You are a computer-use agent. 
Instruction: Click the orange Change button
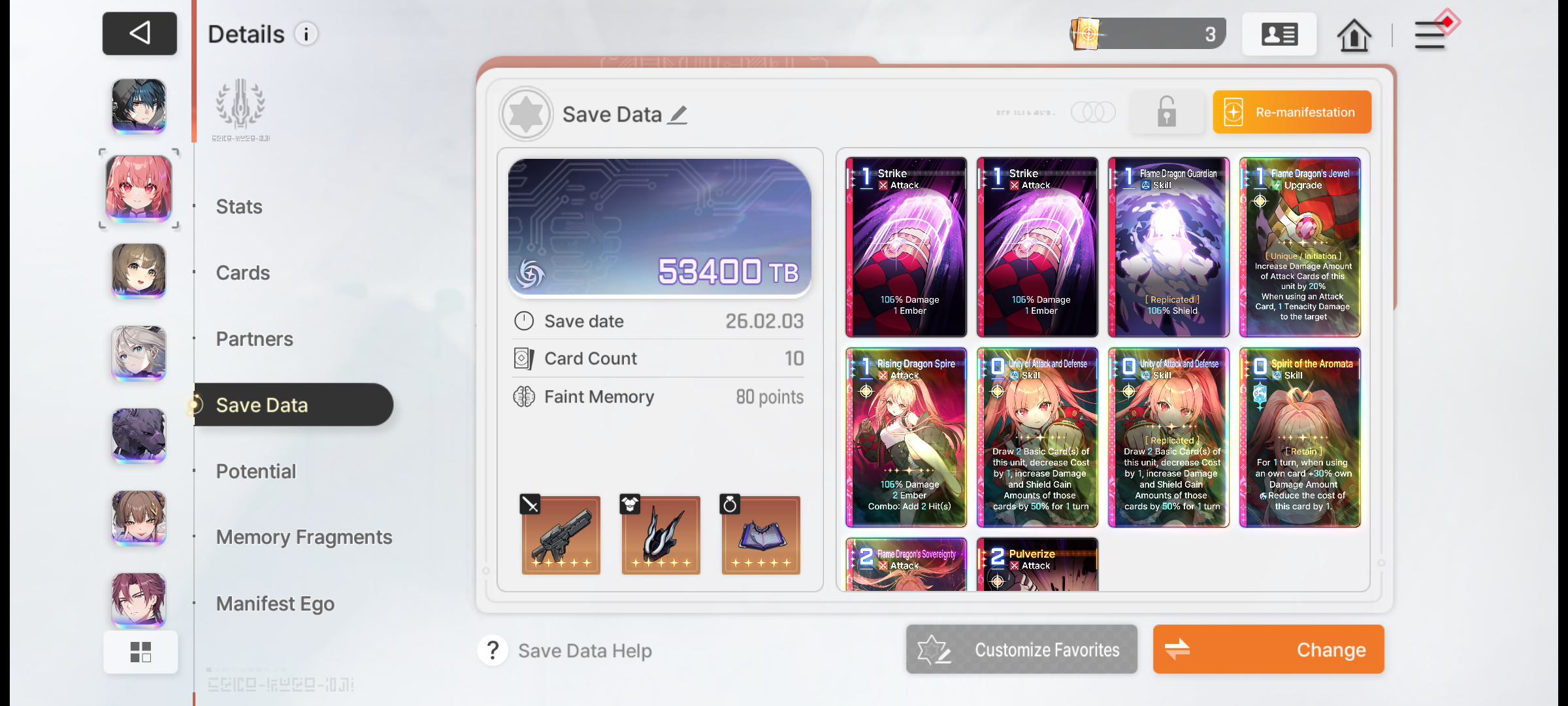(x=1268, y=649)
